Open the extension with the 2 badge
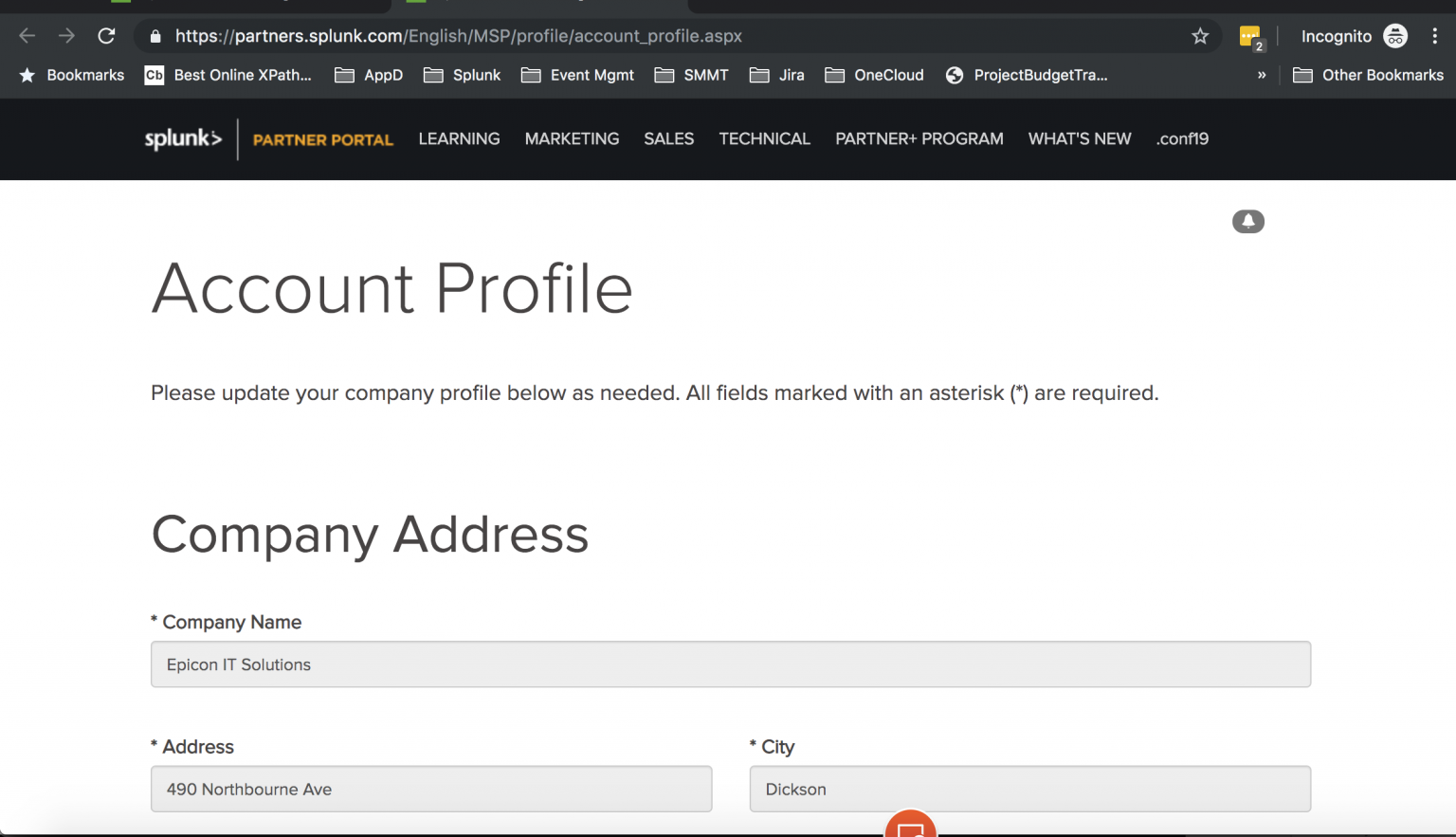The width and height of the screenshot is (1456, 837). click(x=1249, y=35)
